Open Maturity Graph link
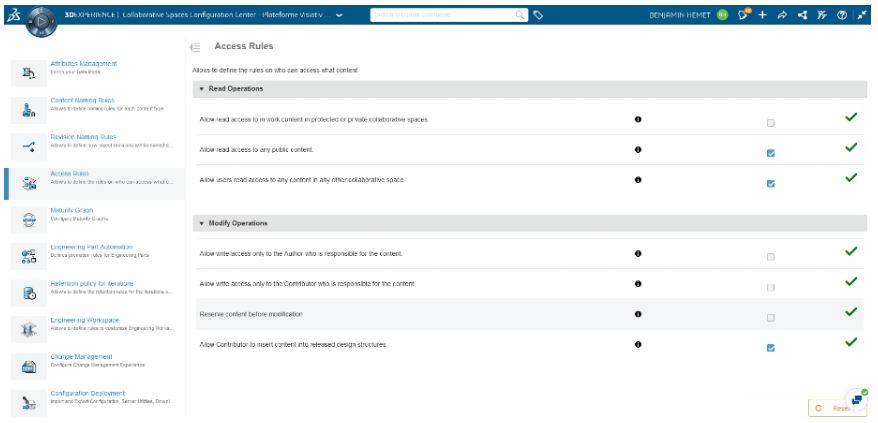878x423 pixels. pos(72,210)
